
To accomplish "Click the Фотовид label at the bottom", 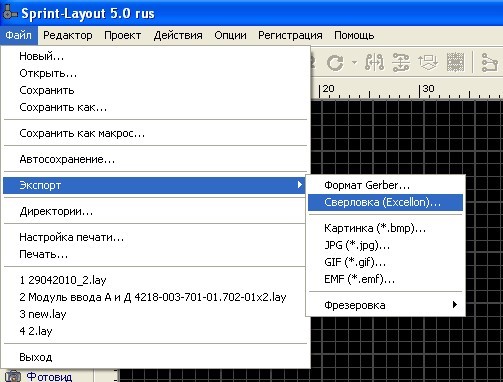I will (49, 377).
